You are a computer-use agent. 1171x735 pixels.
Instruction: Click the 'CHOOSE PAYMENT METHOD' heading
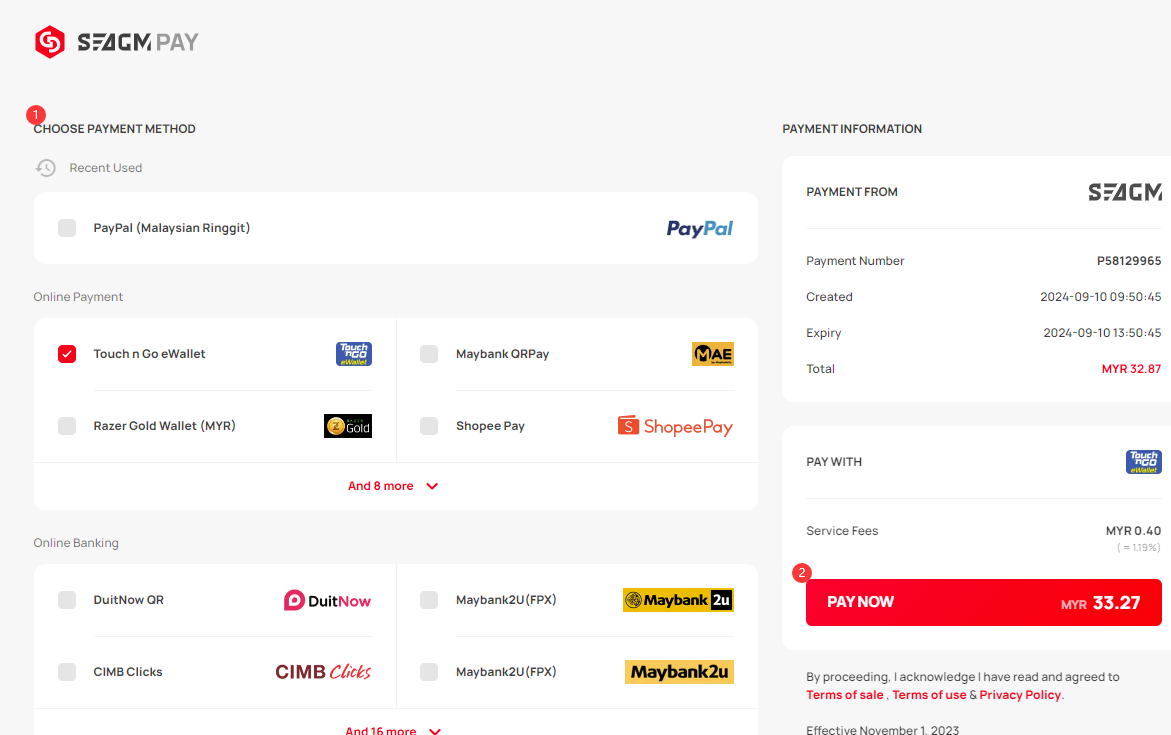coord(115,129)
